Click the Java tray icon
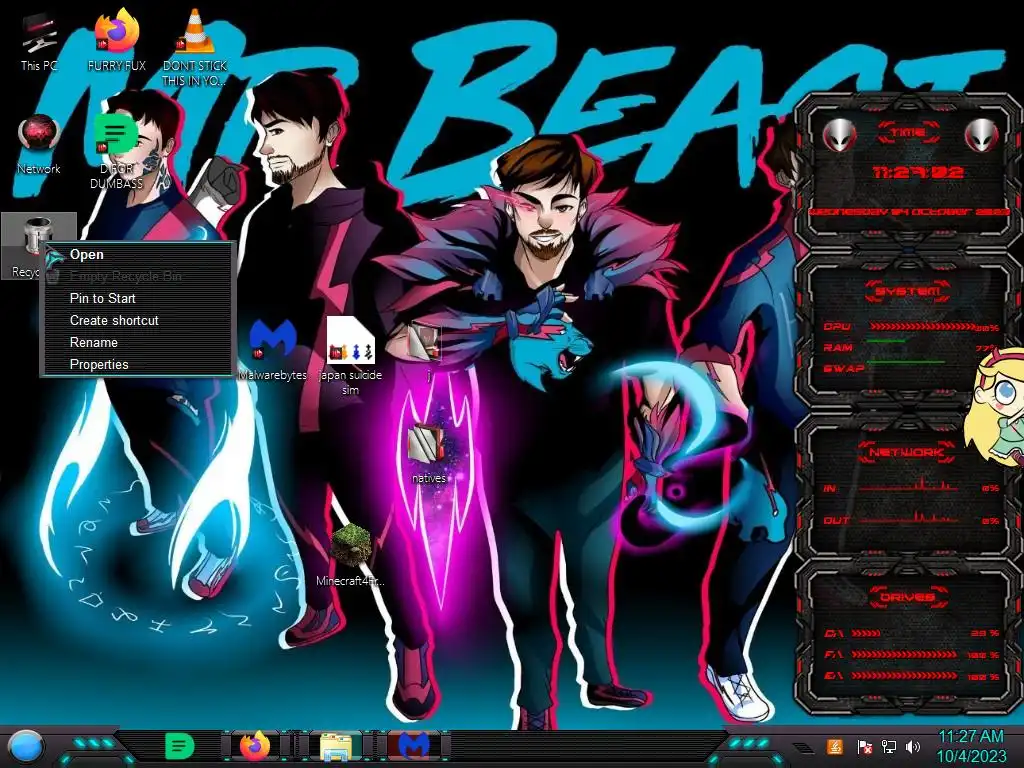 click(834, 746)
